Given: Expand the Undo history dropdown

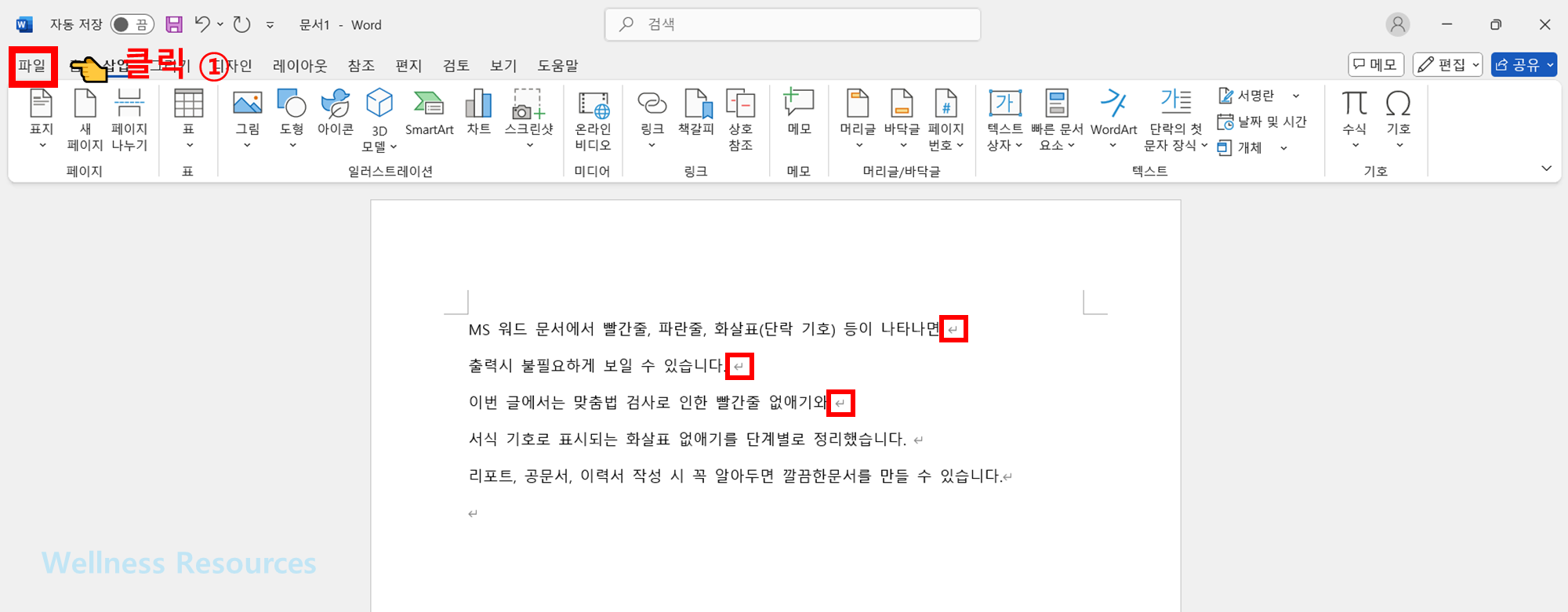Looking at the screenshot, I should click(220, 24).
